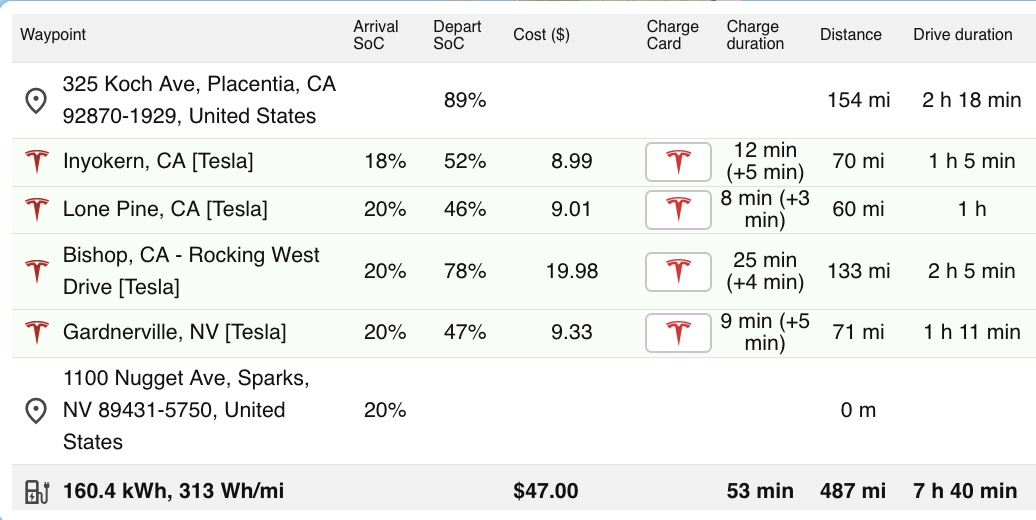
Task: Click the Drive duration column header
Action: click(x=963, y=35)
